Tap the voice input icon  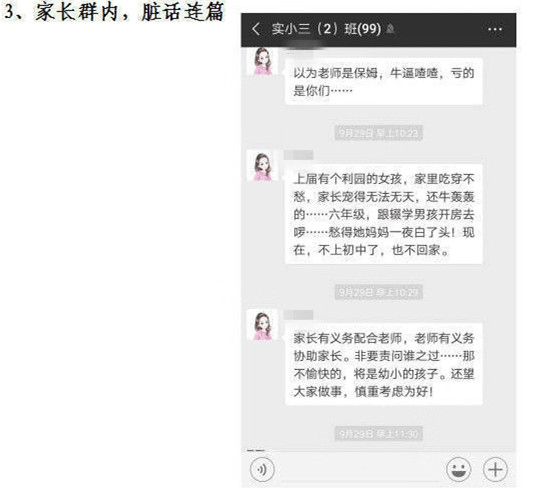click(262, 470)
